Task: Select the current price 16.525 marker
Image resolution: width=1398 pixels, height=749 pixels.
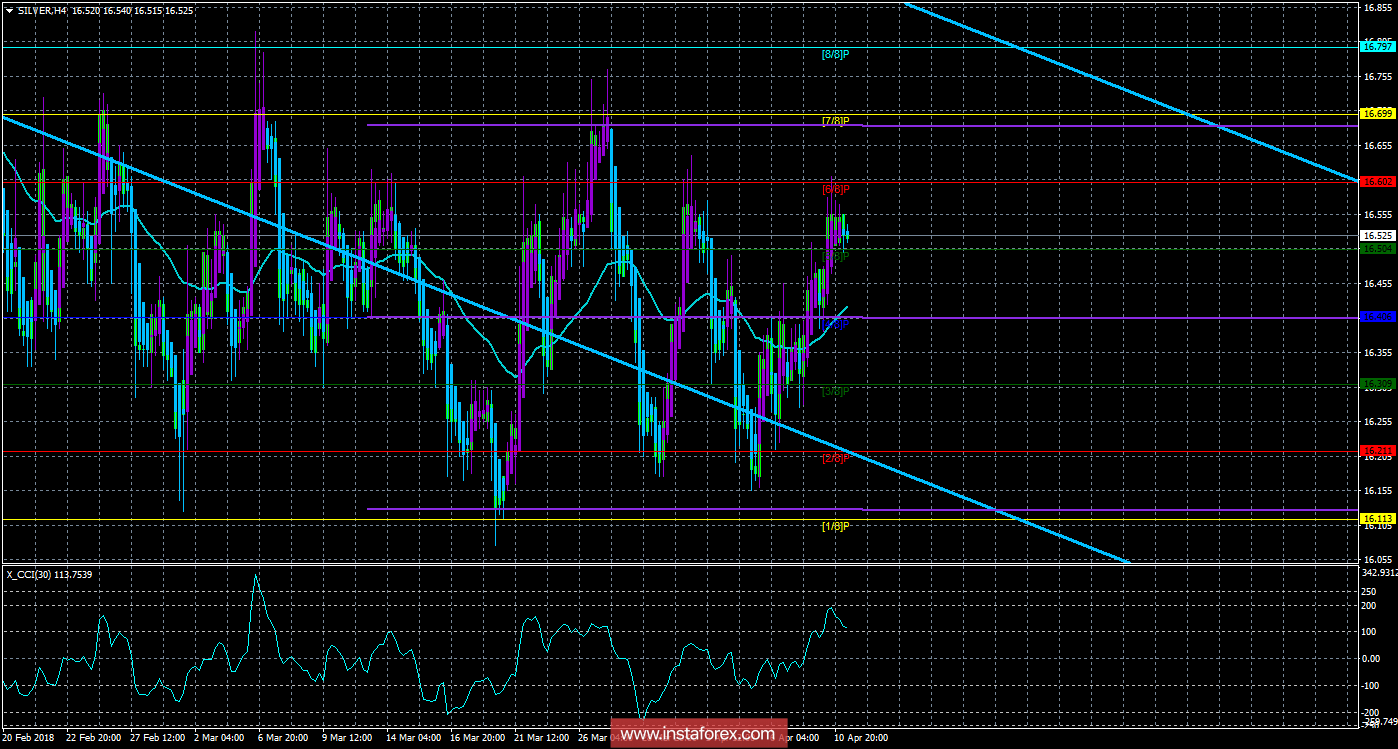Action: 1377,236
